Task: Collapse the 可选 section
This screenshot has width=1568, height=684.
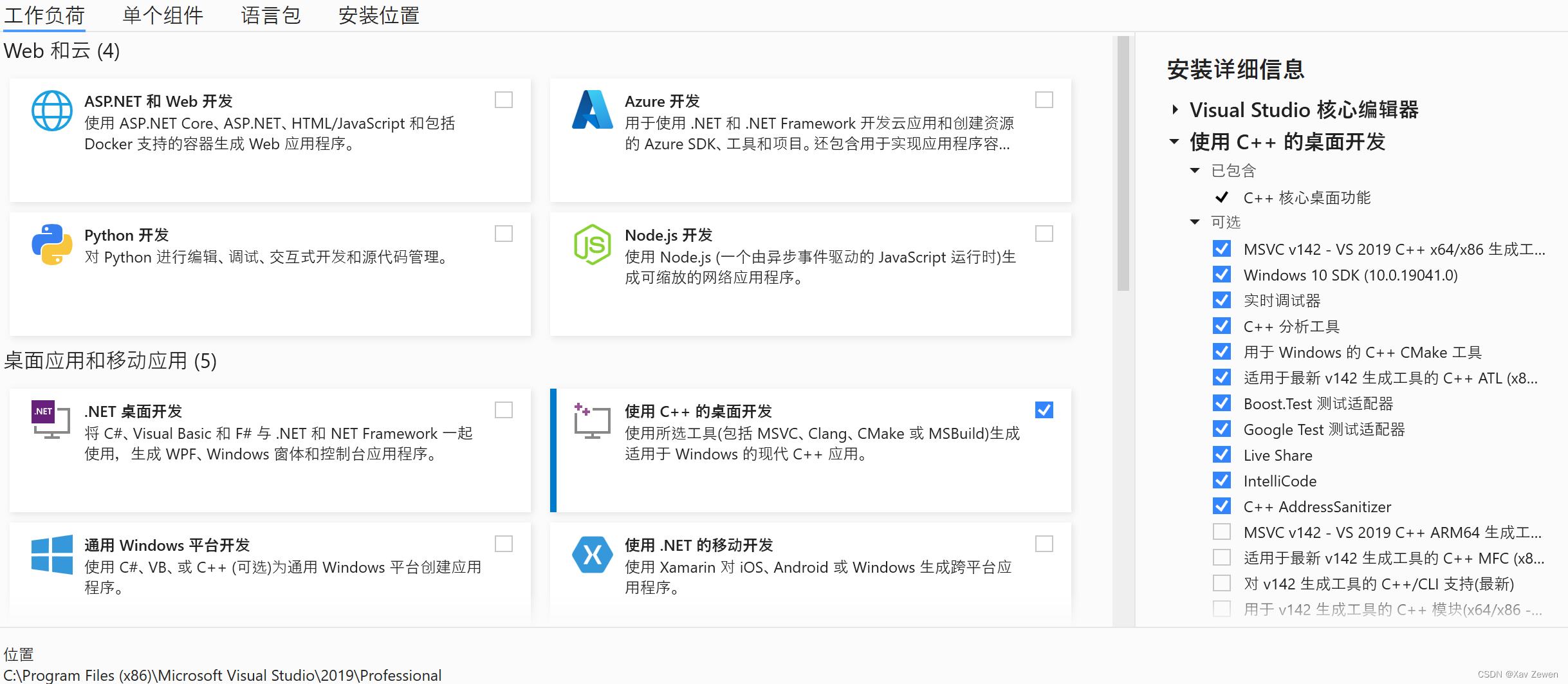Action: (1195, 222)
